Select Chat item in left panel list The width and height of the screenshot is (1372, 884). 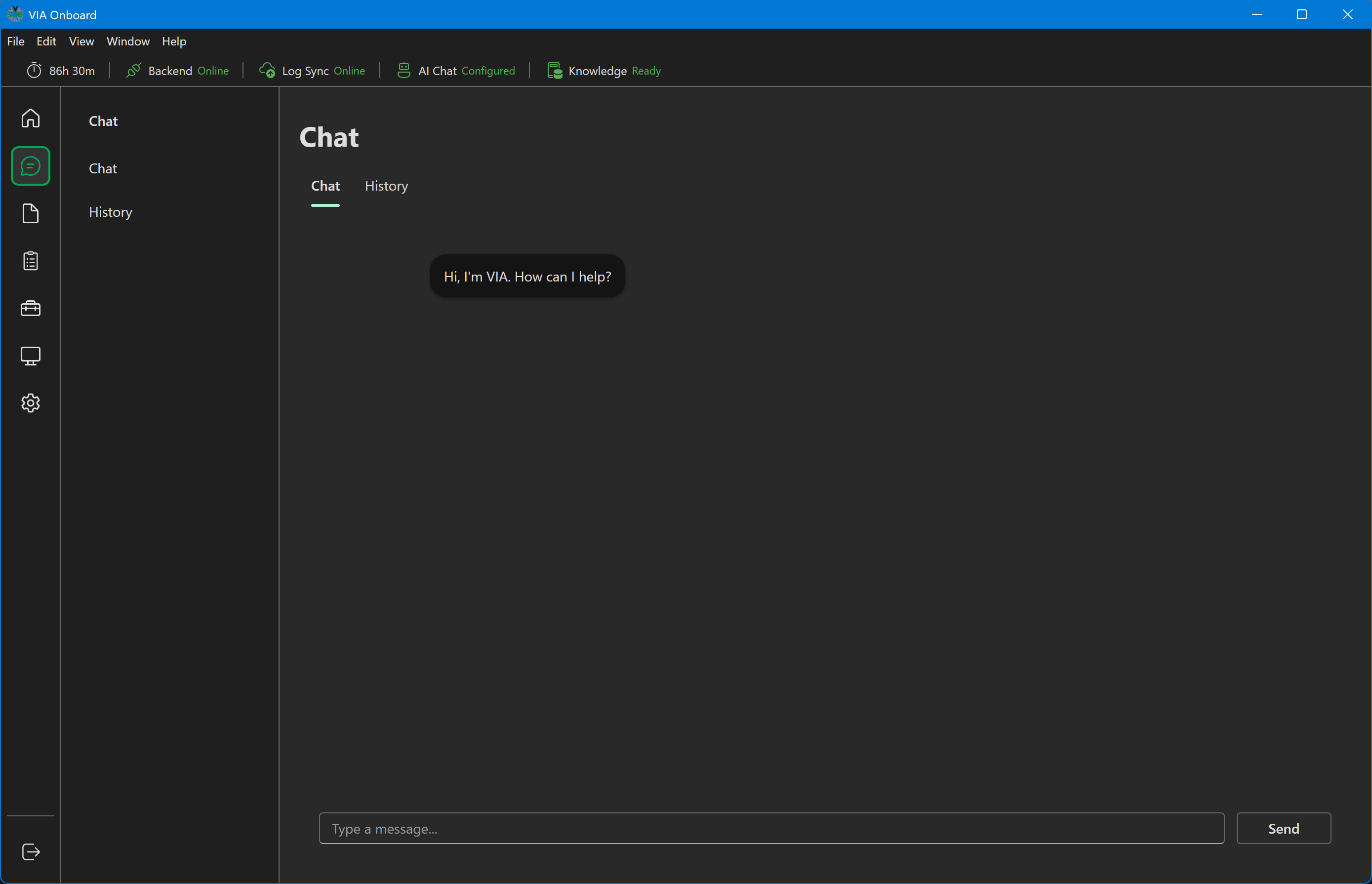103,168
